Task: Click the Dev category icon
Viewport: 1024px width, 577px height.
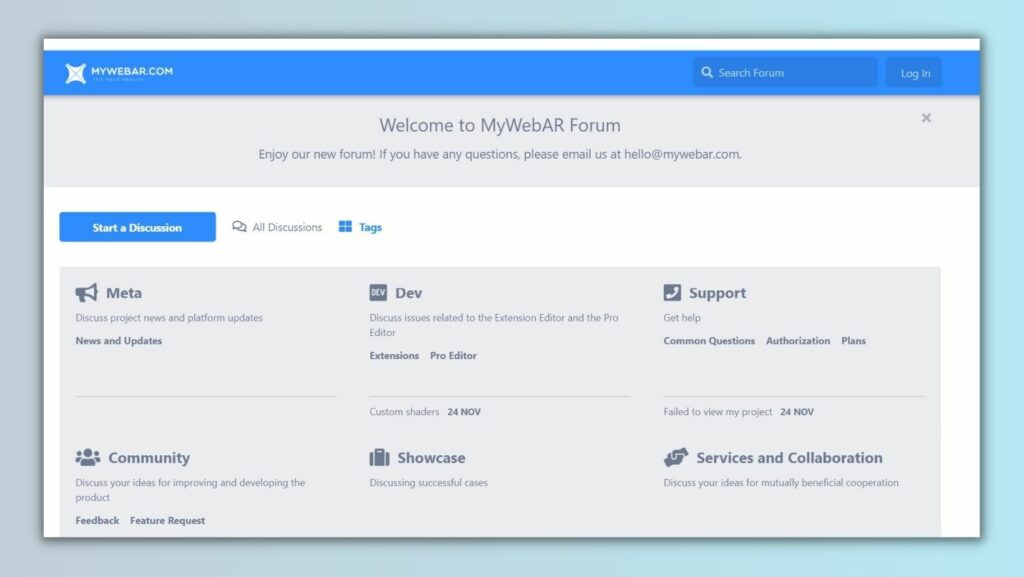Action: pos(378,293)
